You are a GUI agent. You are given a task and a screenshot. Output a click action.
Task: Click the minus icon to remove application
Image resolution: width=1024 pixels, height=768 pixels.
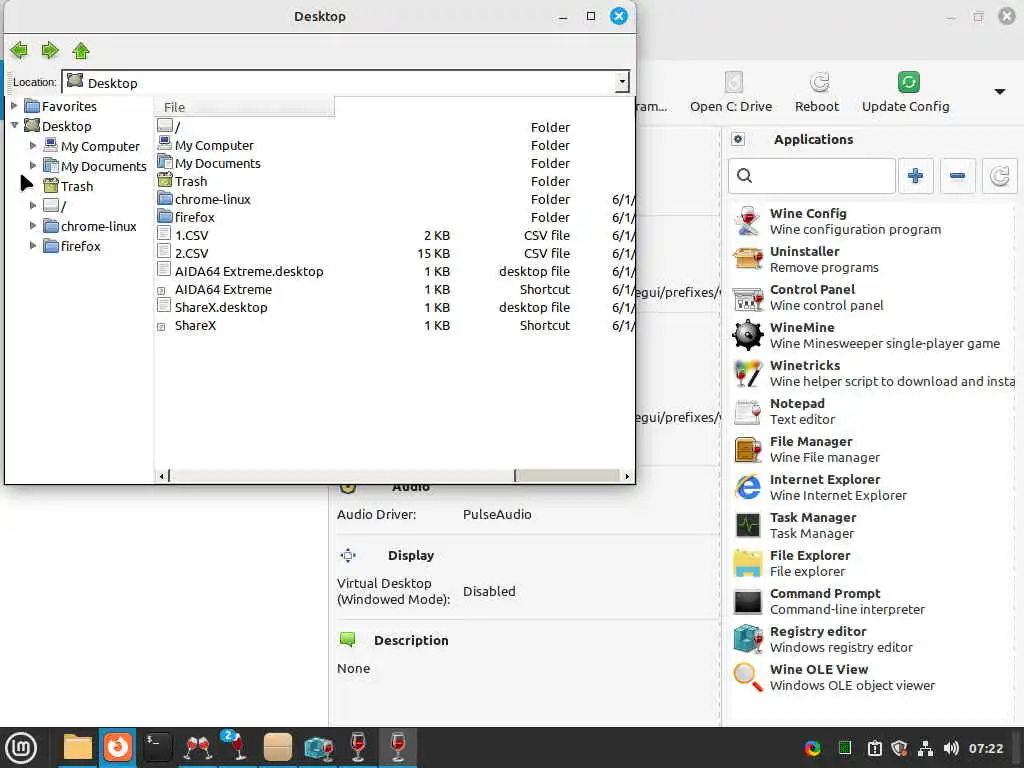957,175
